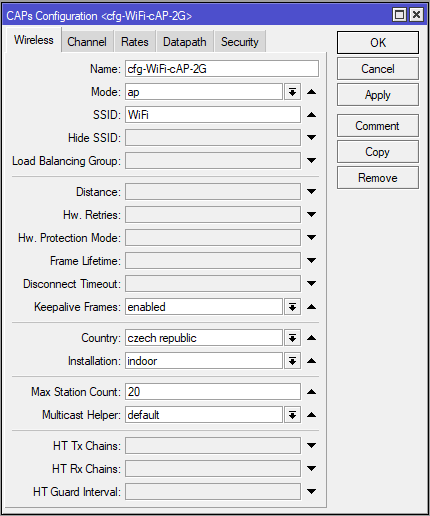Expand the Load Balancing Group field
The height and width of the screenshot is (516, 430).
pos(311,160)
